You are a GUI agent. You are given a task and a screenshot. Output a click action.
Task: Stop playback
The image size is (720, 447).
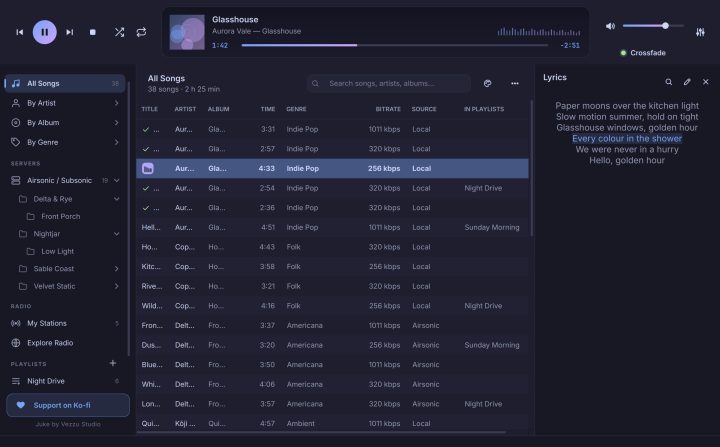93,32
